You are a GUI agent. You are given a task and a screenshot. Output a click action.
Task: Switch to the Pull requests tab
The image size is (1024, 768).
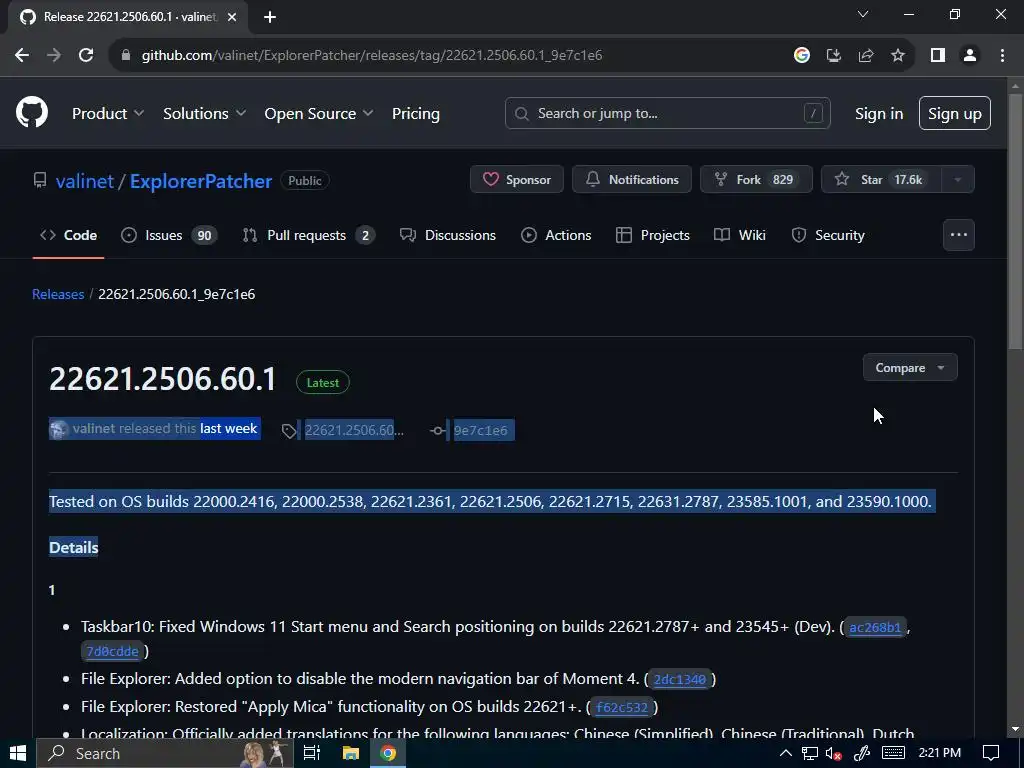[308, 235]
